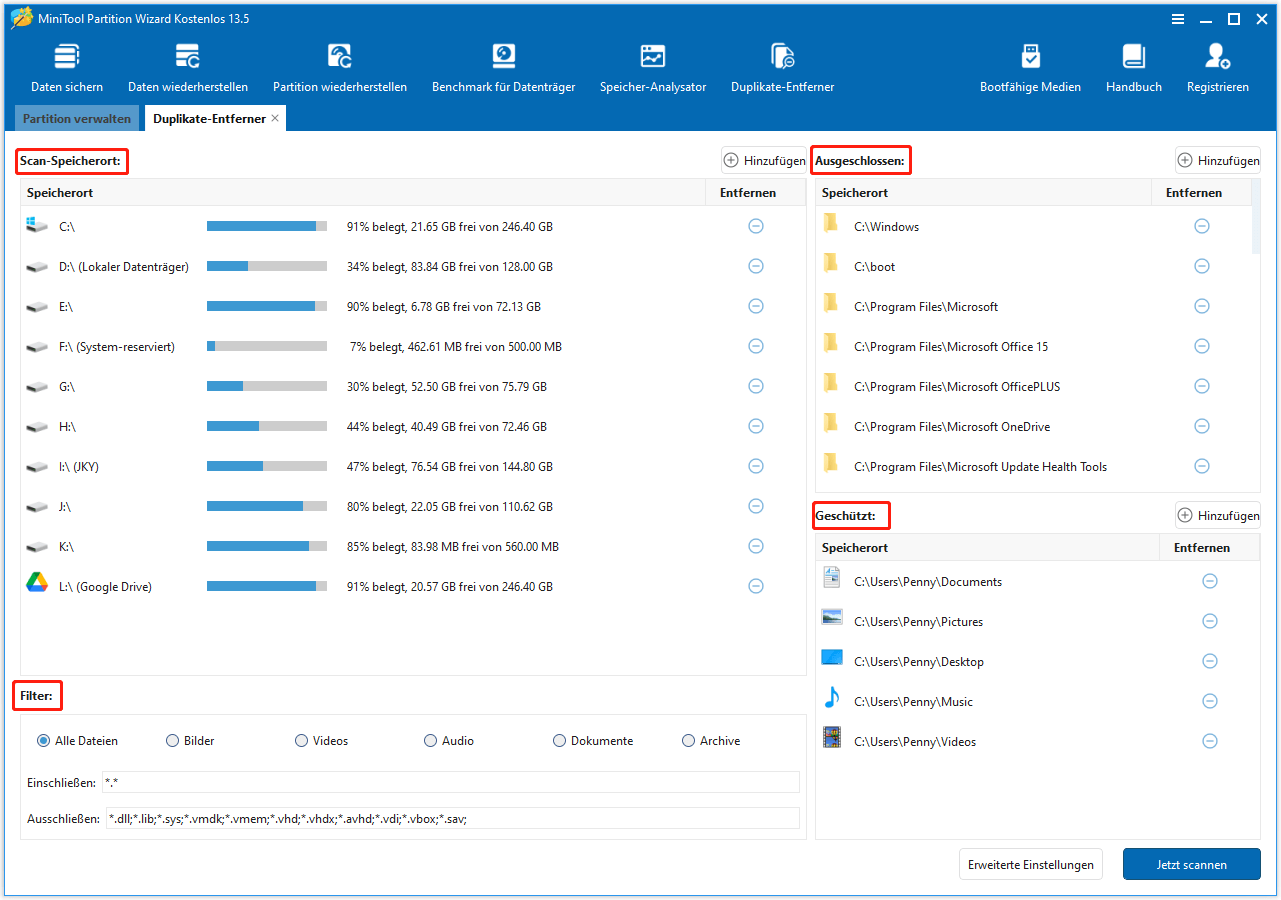Start scanning with Jetzt scannen

pyautogui.click(x=1191, y=864)
